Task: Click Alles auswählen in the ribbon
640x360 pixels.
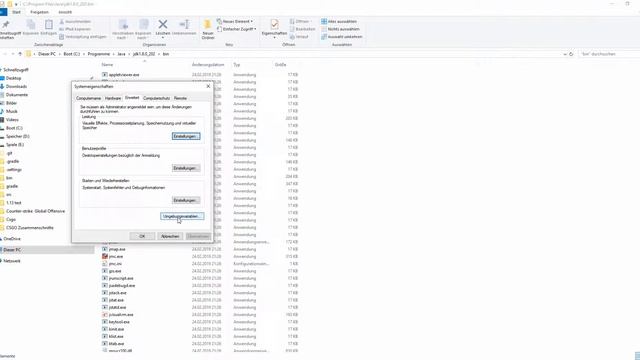Action: click(339, 21)
